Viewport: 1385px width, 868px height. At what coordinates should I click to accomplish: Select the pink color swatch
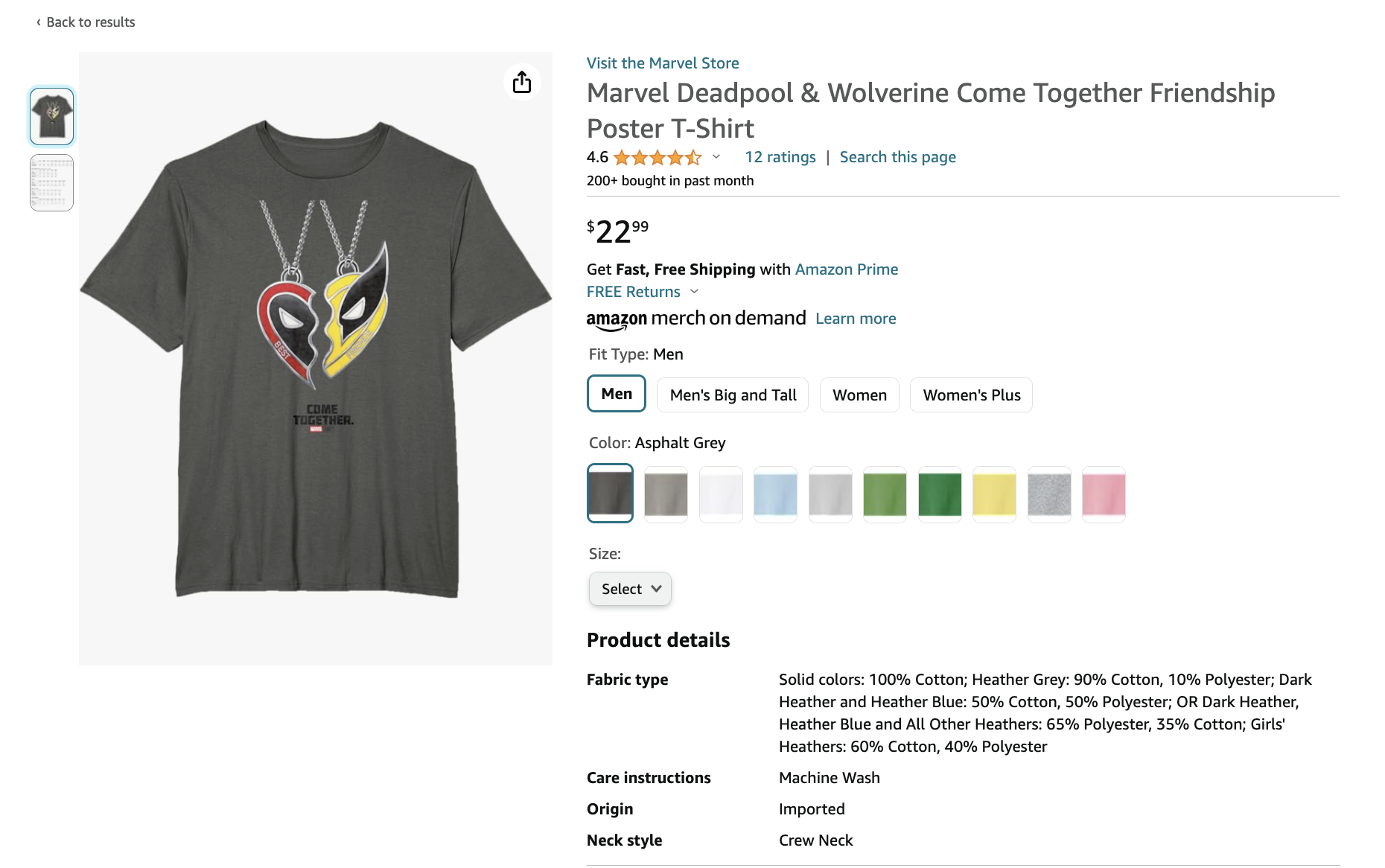[x=1104, y=494]
